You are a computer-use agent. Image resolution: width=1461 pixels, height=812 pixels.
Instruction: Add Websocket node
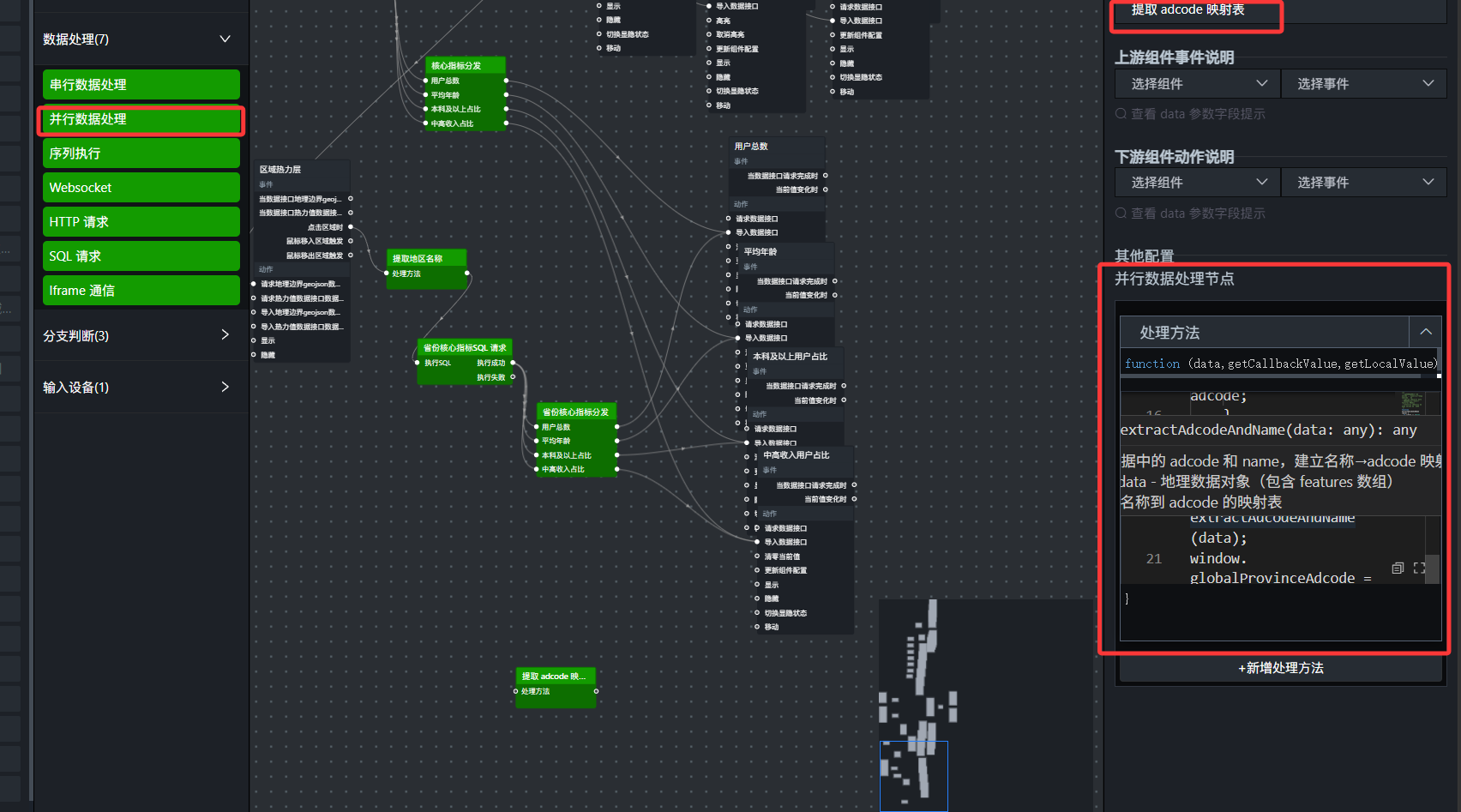(141, 187)
